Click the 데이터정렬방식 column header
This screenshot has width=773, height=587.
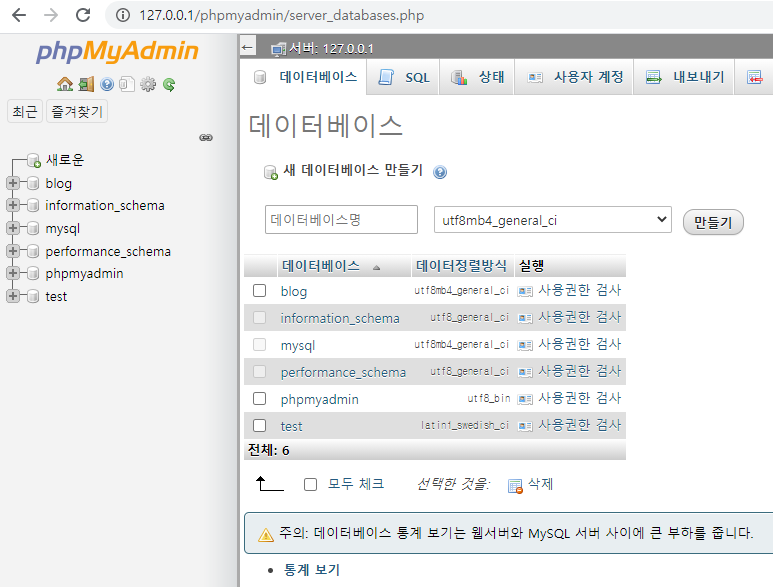pyautogui.click(x=461, y=266)
